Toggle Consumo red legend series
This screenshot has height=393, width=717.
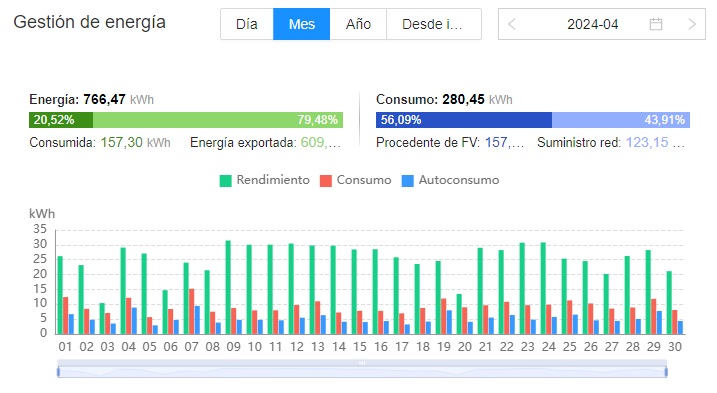[x=355, y=180]
